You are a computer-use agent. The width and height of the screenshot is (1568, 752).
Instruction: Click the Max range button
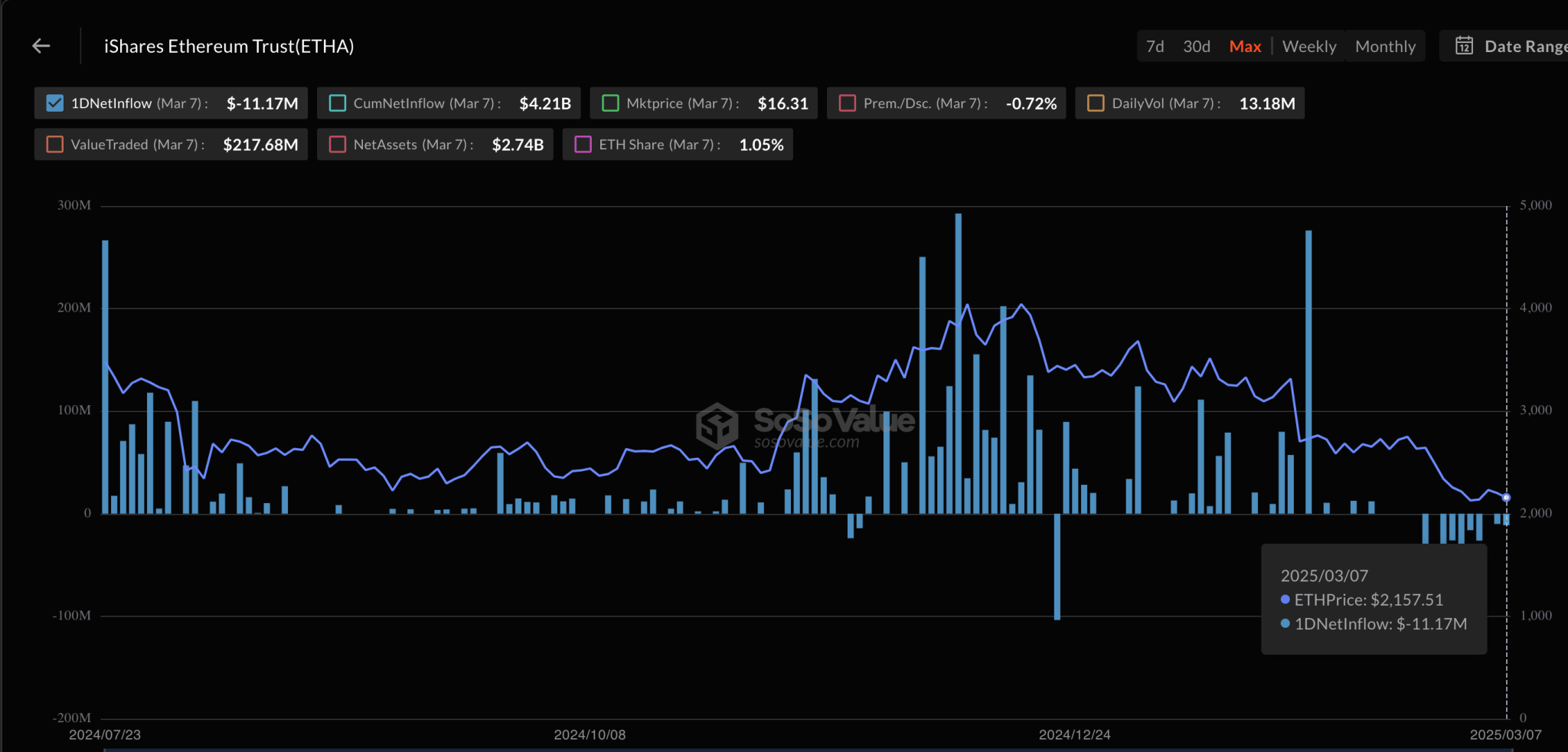pyautogui.click(x=1246, y=46)
